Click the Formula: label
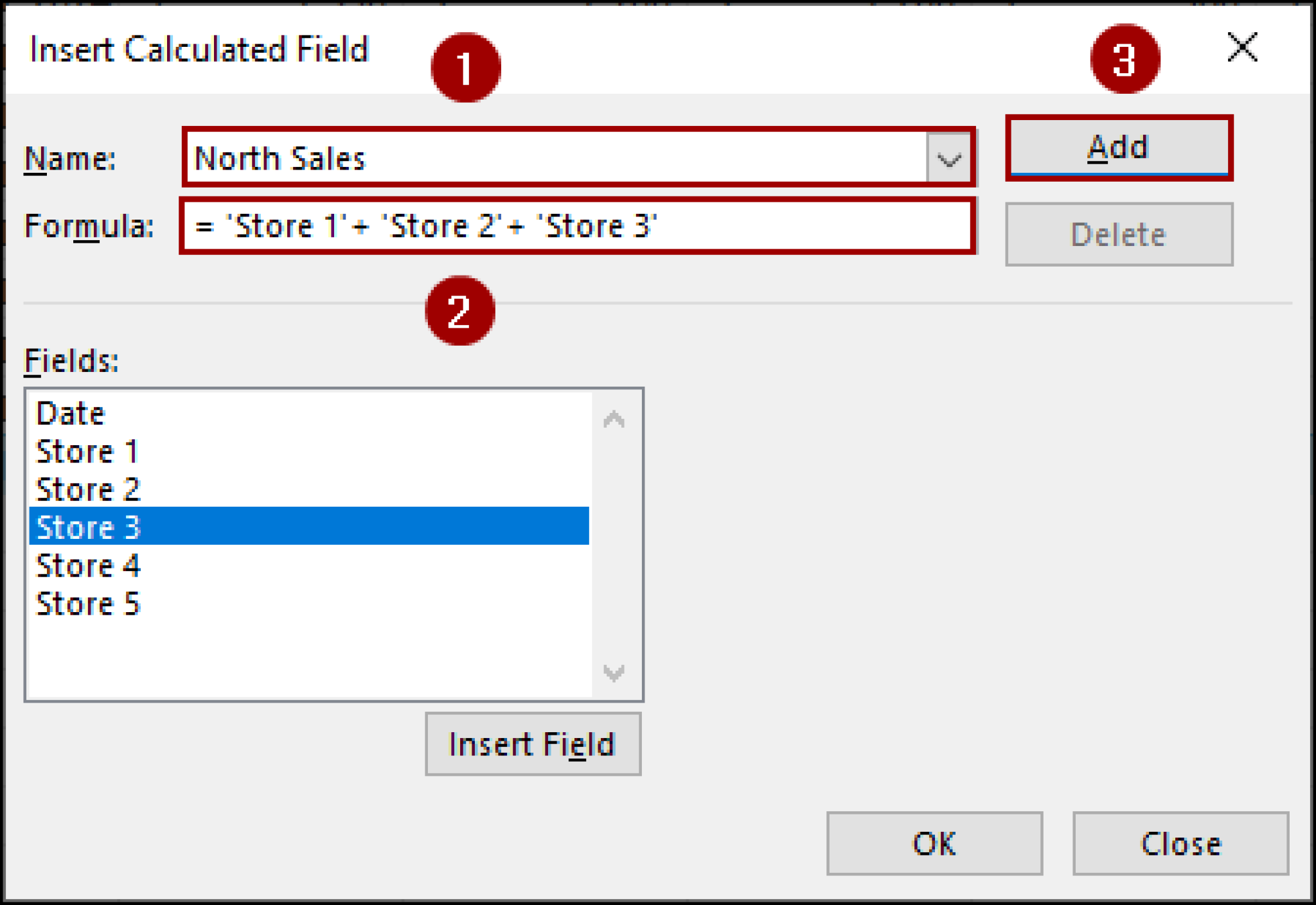1316x905 pixels. [89, 225]
